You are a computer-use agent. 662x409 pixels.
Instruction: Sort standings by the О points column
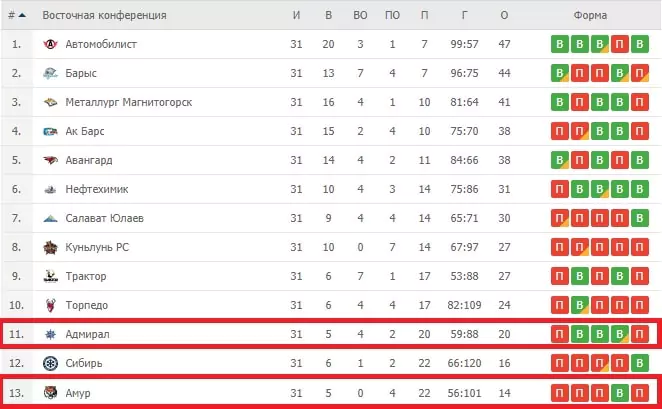point(504,15)
